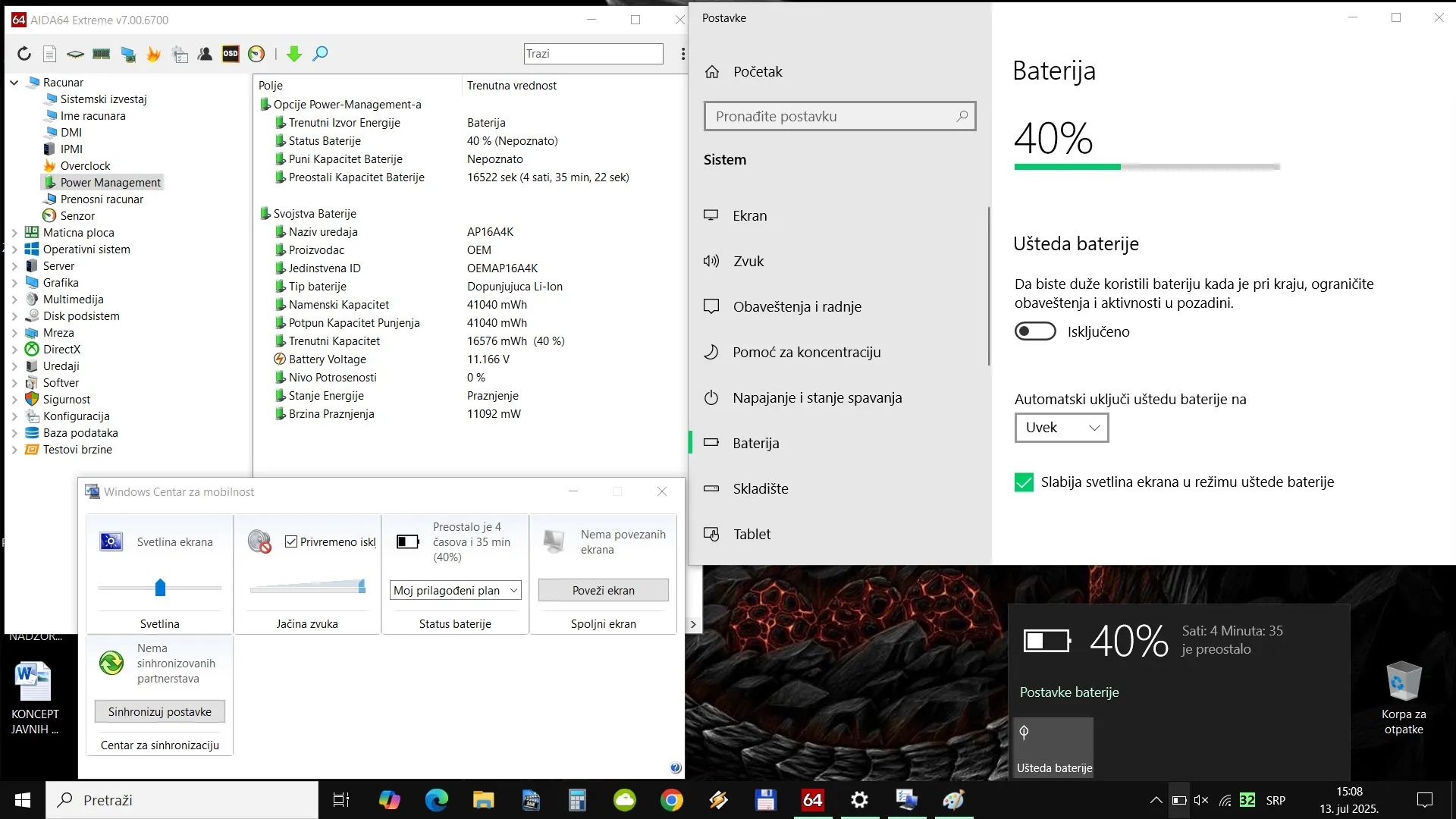This screenshot has height=819, width=1456.
Task: Click the magnifier search icon in AIDA64 toolbar
Action: (x=321, y=54)
